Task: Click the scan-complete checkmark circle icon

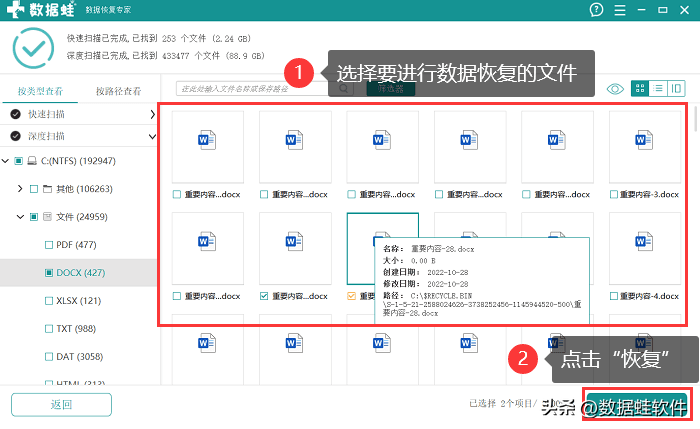Action: pyautogui.click(x=33, y=48)
